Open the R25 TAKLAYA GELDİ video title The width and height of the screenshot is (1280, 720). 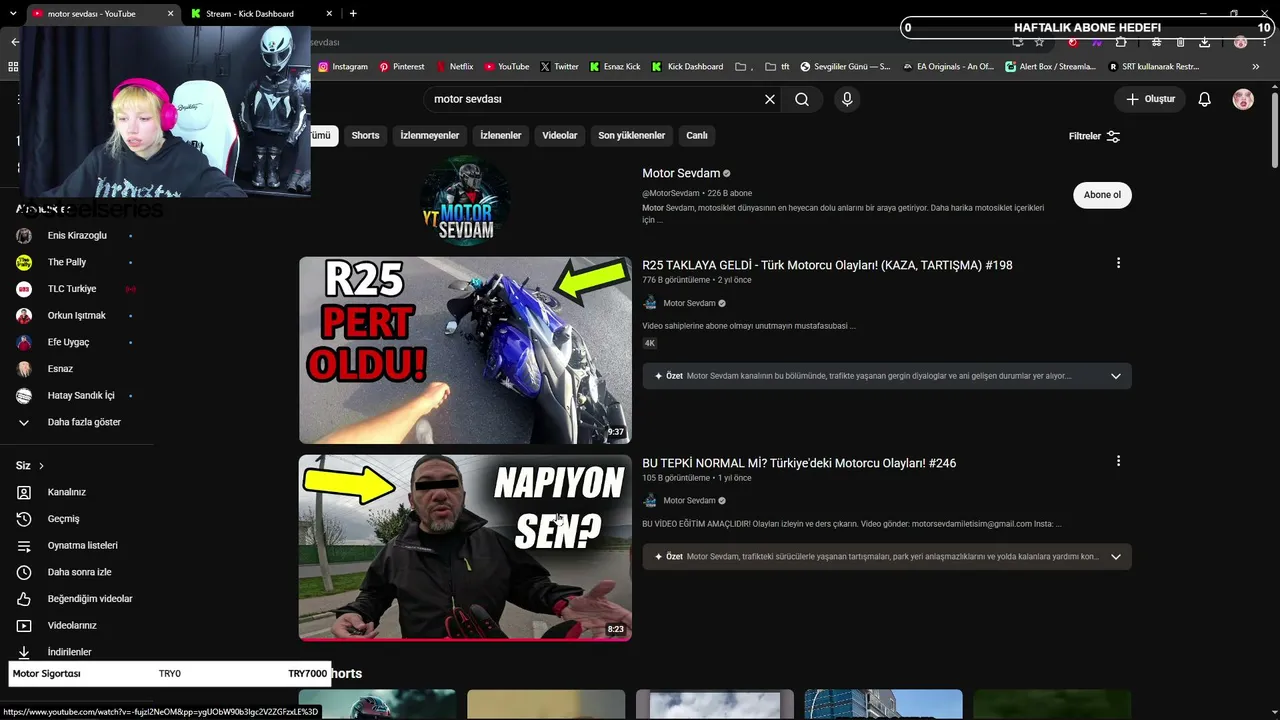coord(827,265)
